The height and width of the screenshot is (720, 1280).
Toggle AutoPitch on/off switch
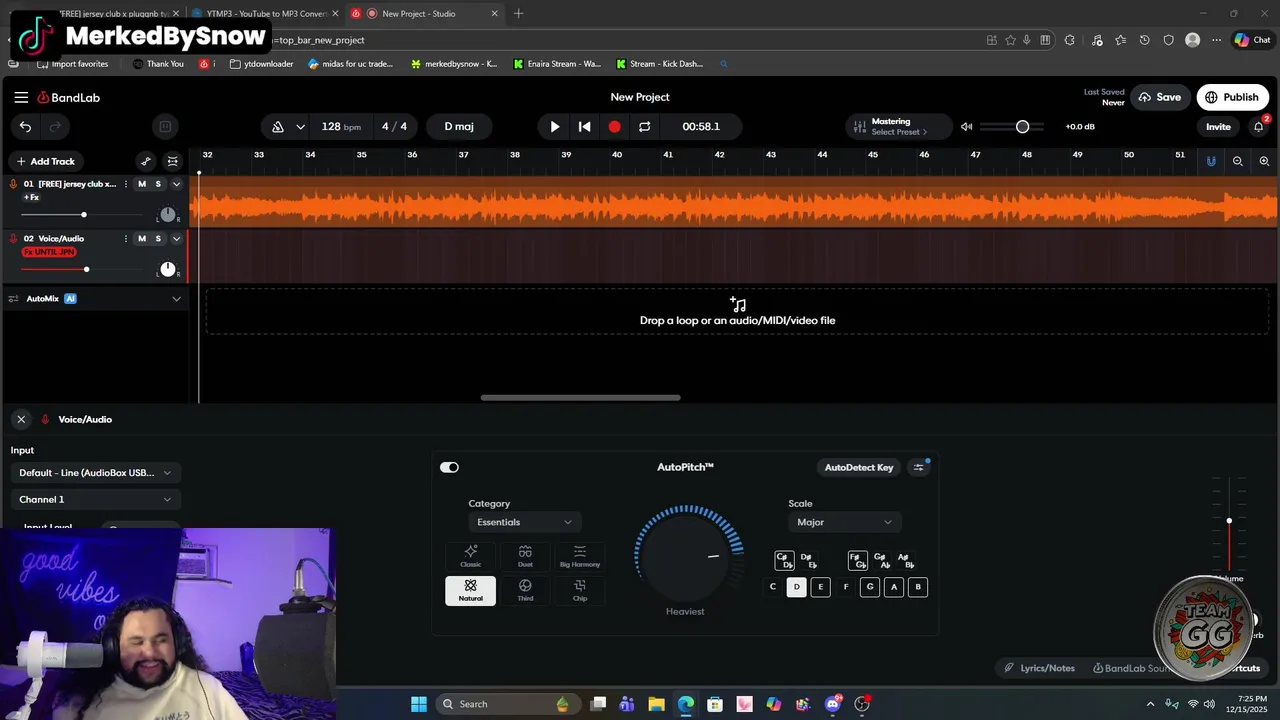click(x=449, y=467)
